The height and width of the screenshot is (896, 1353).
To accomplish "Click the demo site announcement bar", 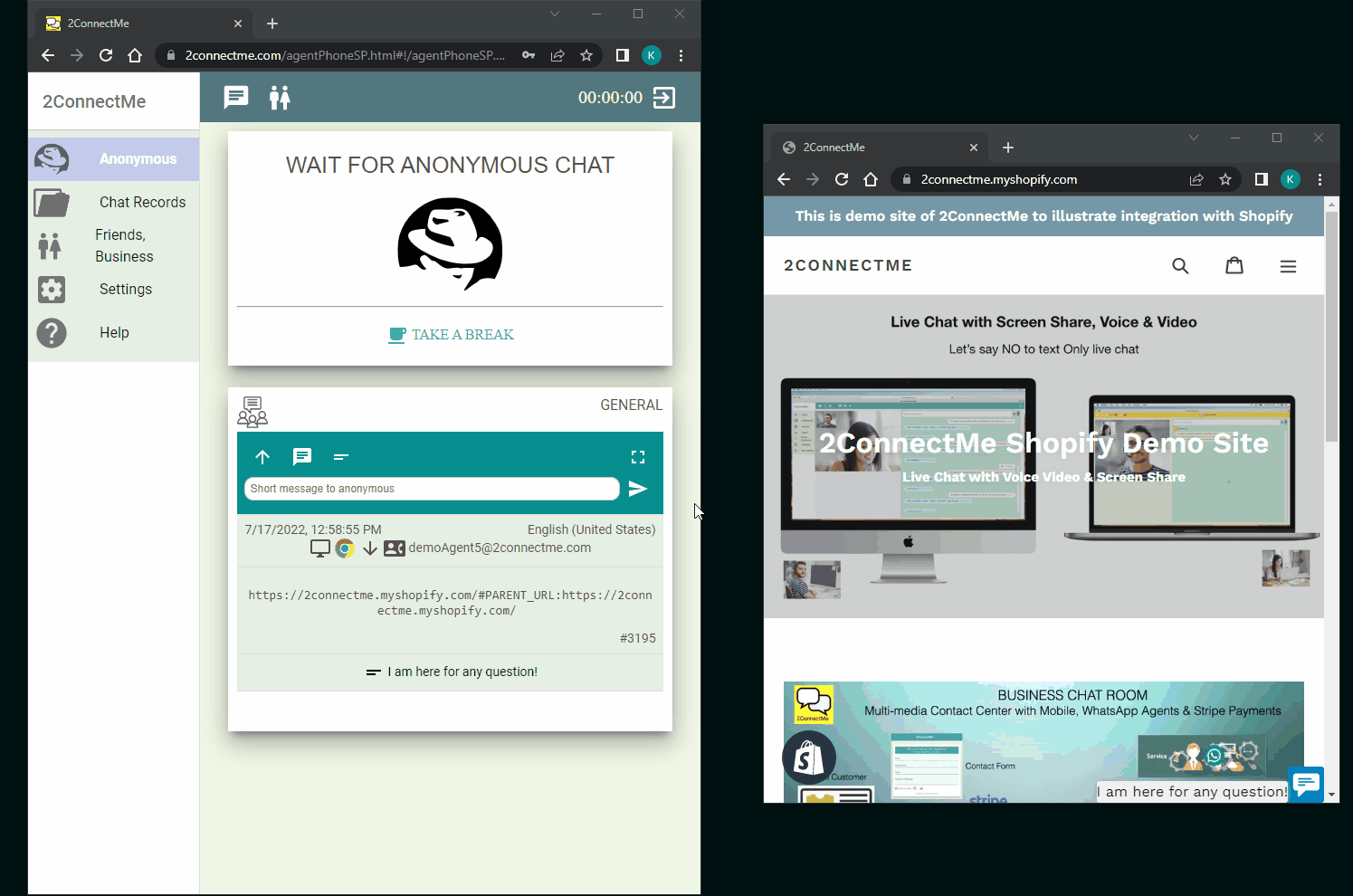I will 1043,216.
